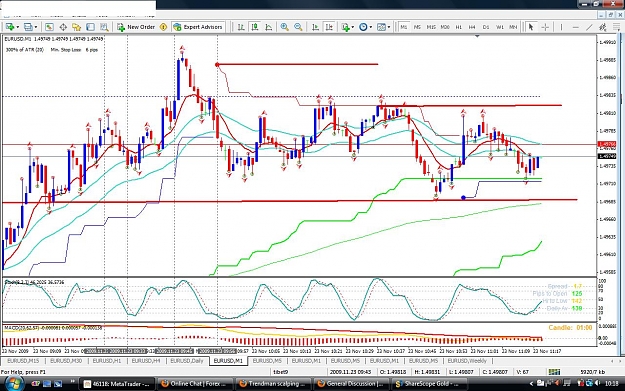Screen dimensions: 625x391
Task: Show the Terminal panel
Action: pyautogui.click(x=90, y=27)
